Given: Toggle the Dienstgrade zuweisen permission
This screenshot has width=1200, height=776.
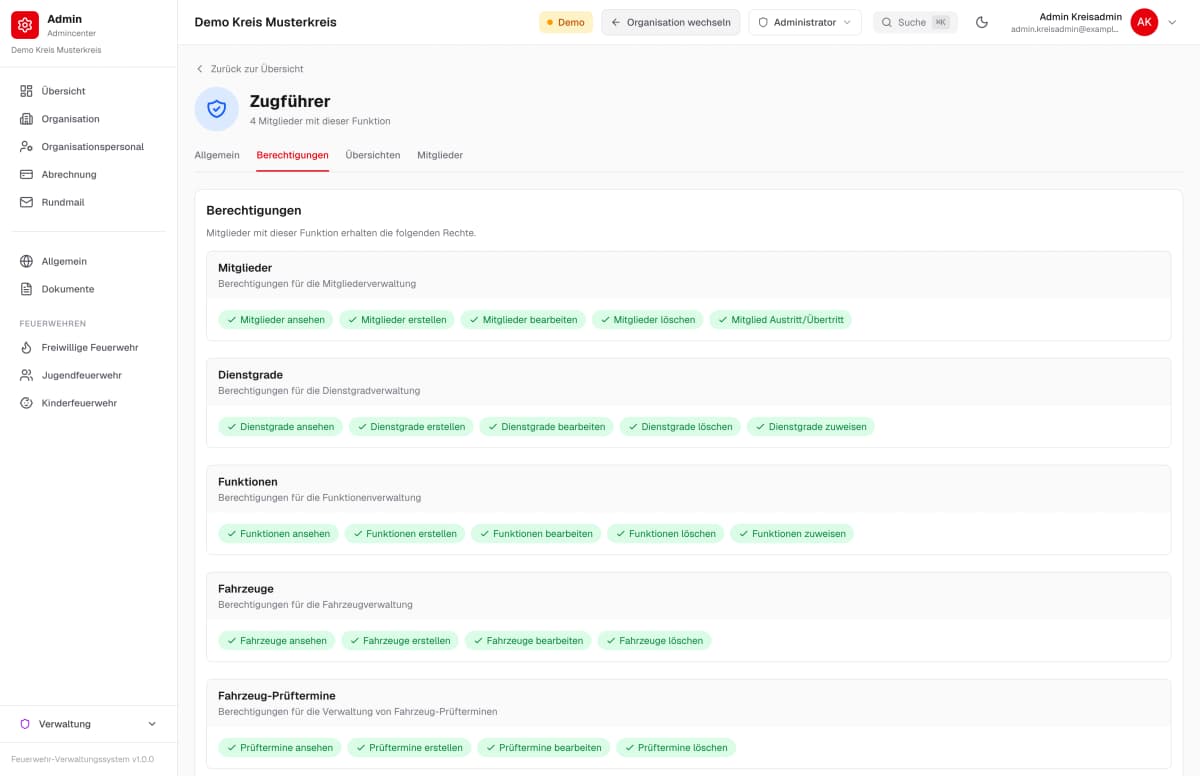Looking at the screenshot, I should (811, 427).
